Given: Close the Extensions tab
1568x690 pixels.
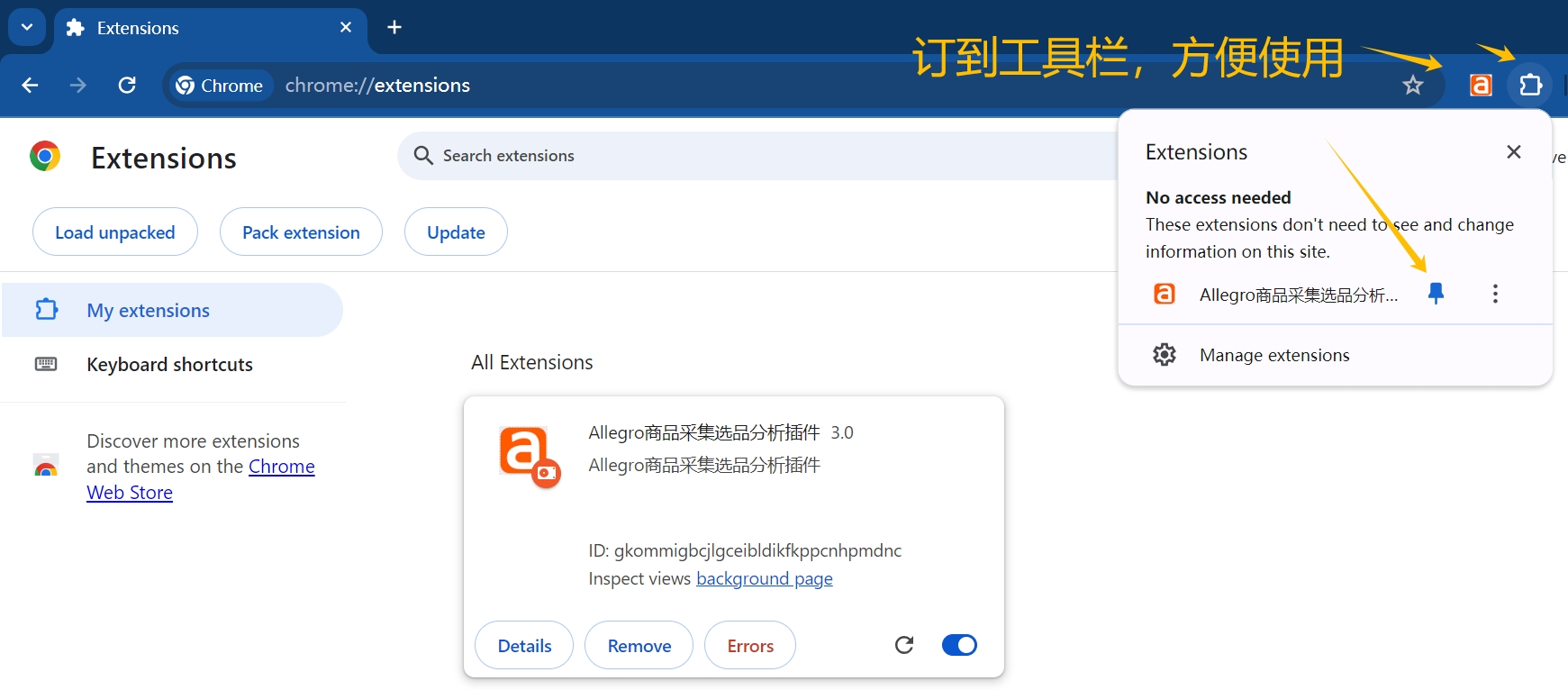Looking at the screenshot, I should (346, 28).
